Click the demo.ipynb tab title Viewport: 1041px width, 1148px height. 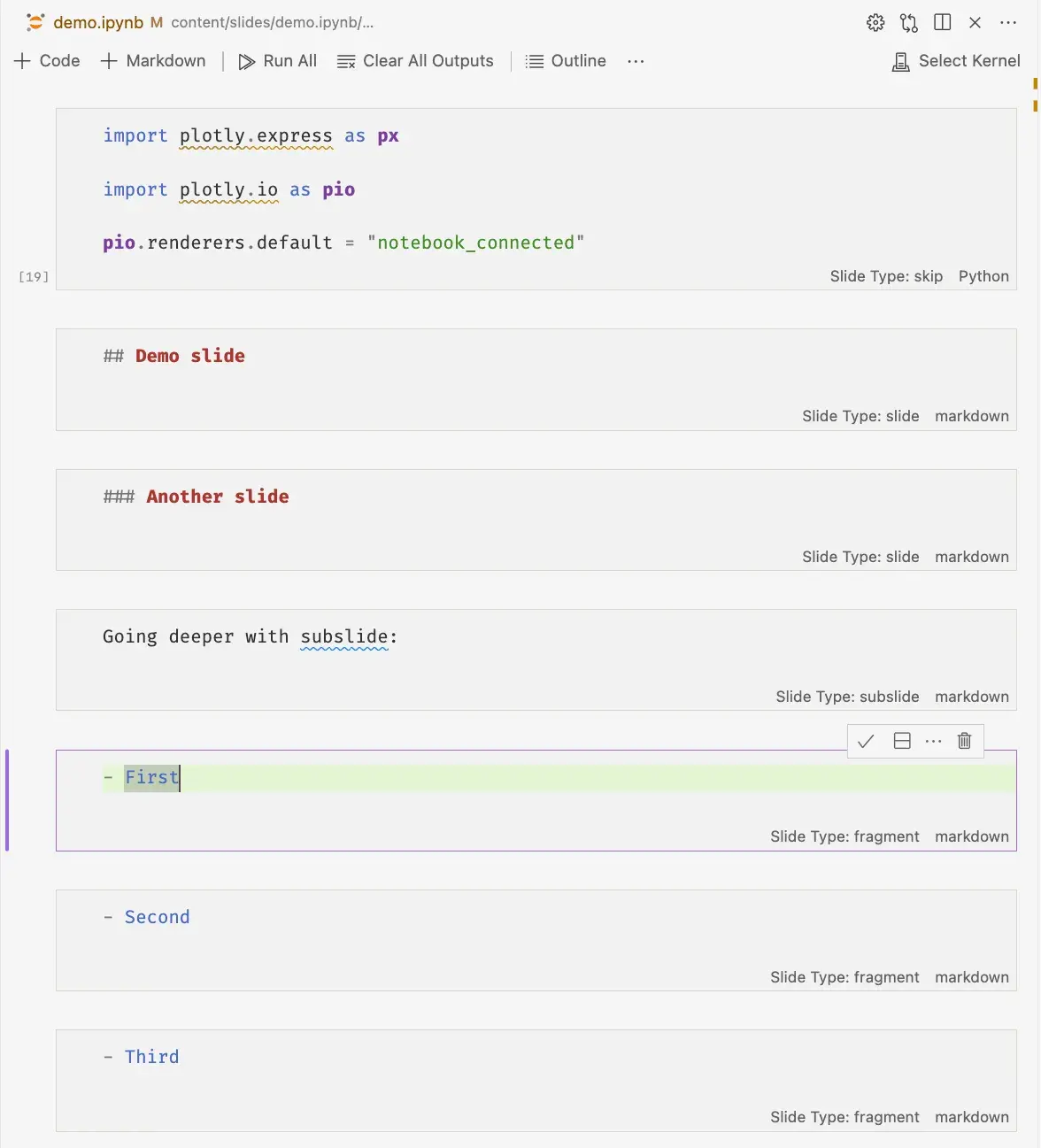pos(98,23)
